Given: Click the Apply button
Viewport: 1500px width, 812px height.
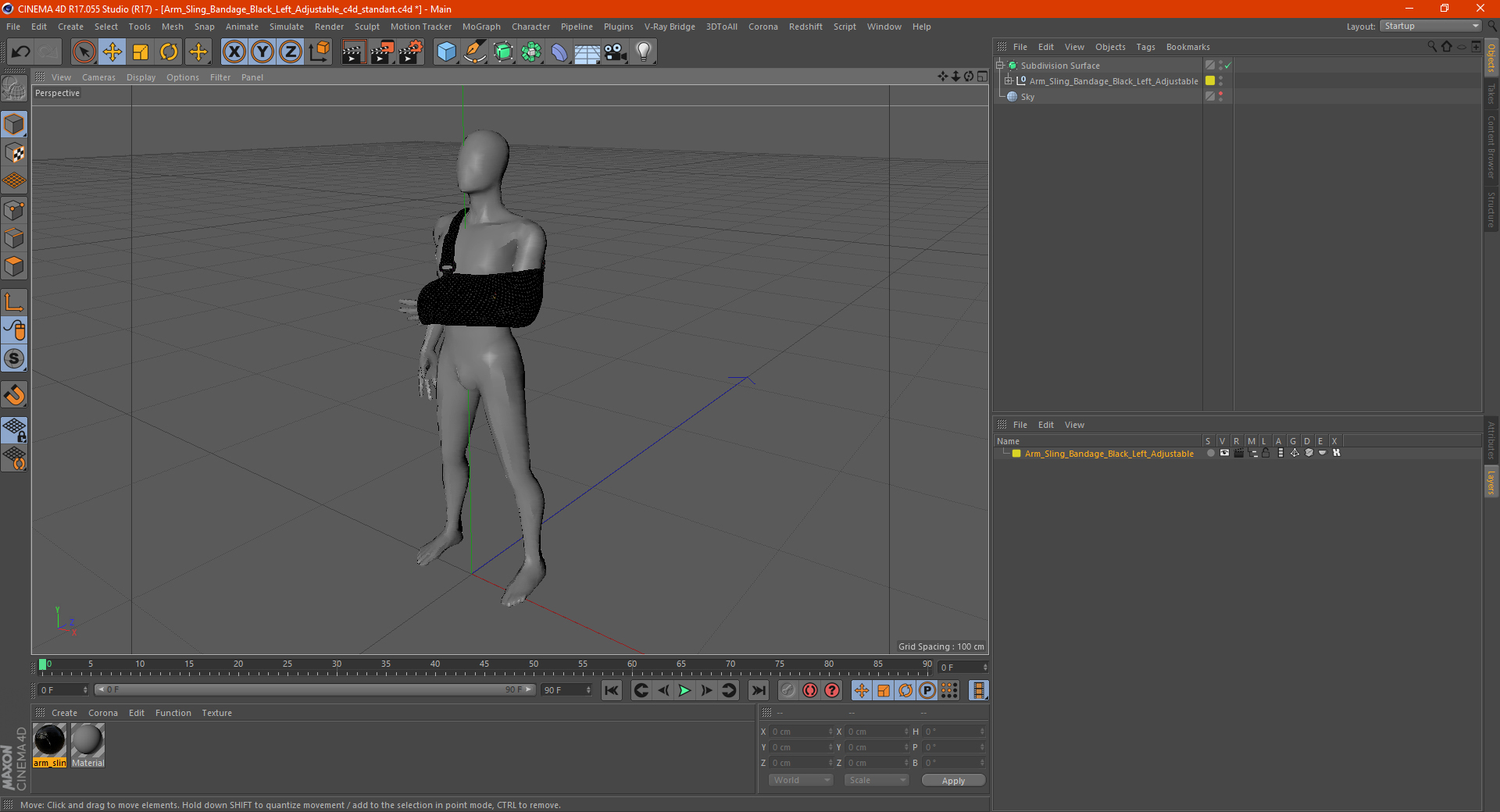Looking at the screenshot, I should point(953,781).
